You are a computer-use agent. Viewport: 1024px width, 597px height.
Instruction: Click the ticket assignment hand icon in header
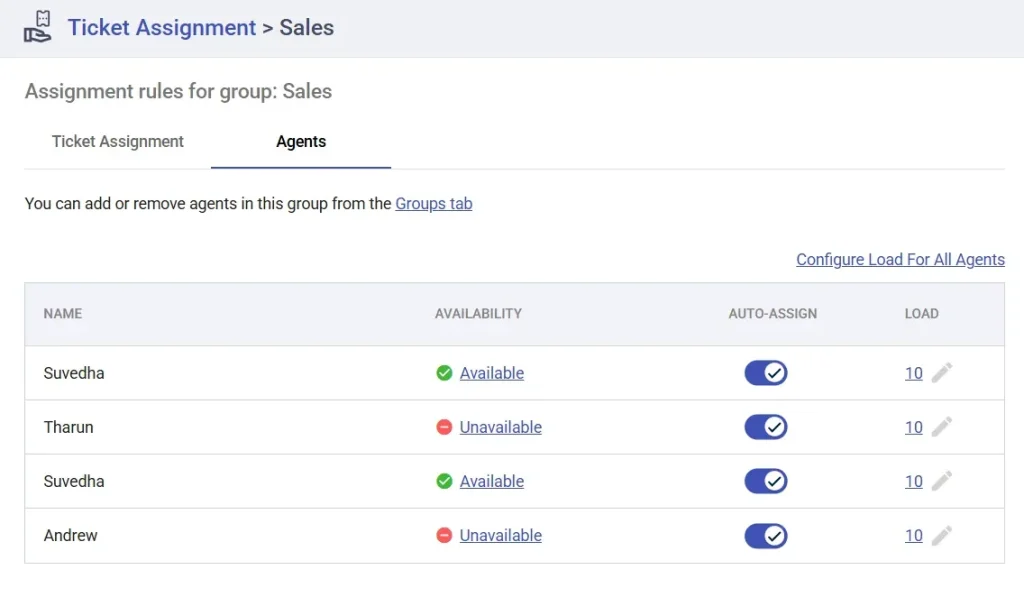click(x=38, y=27)
